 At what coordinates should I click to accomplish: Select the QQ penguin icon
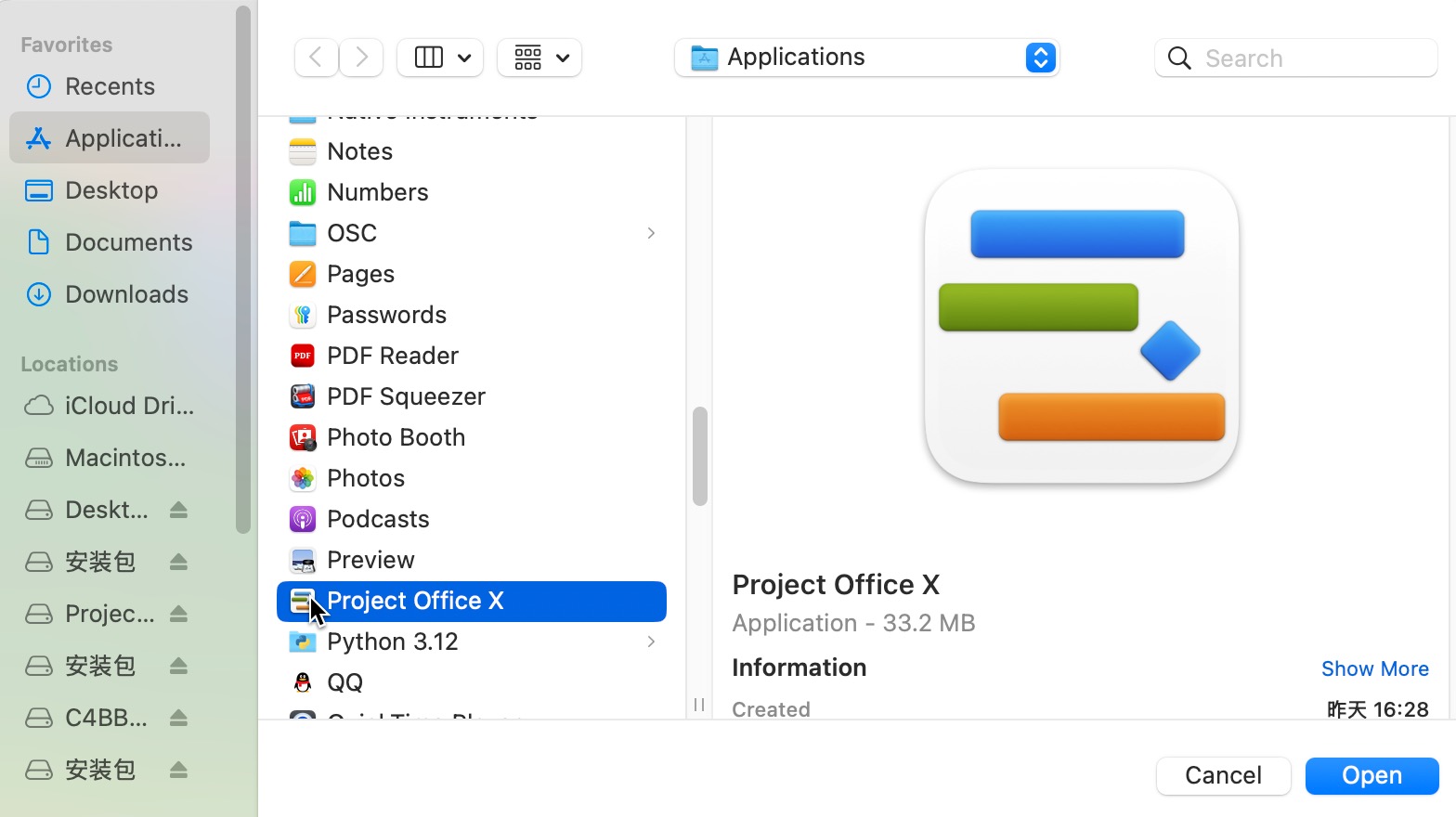coord(303,682)
